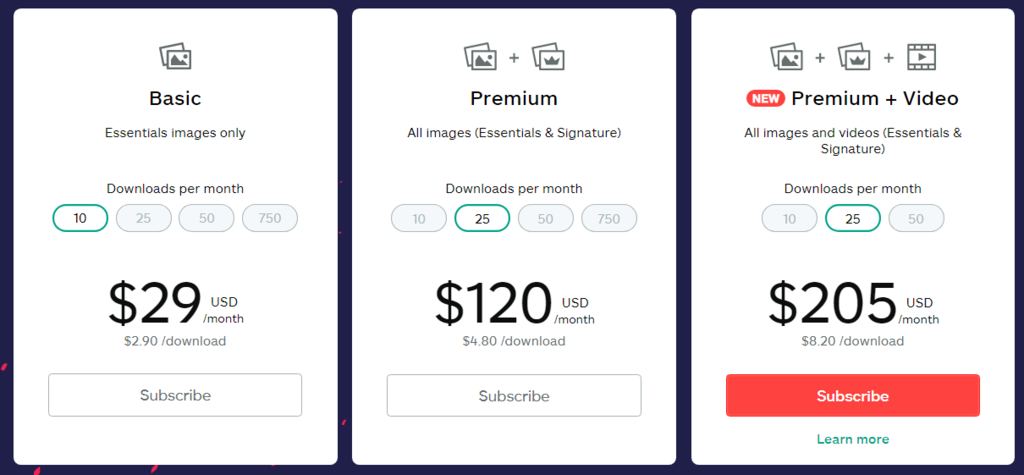Choose 50 downloads in Premium + Video
The width and height of the screenshot is (1024, 475).
916,219
